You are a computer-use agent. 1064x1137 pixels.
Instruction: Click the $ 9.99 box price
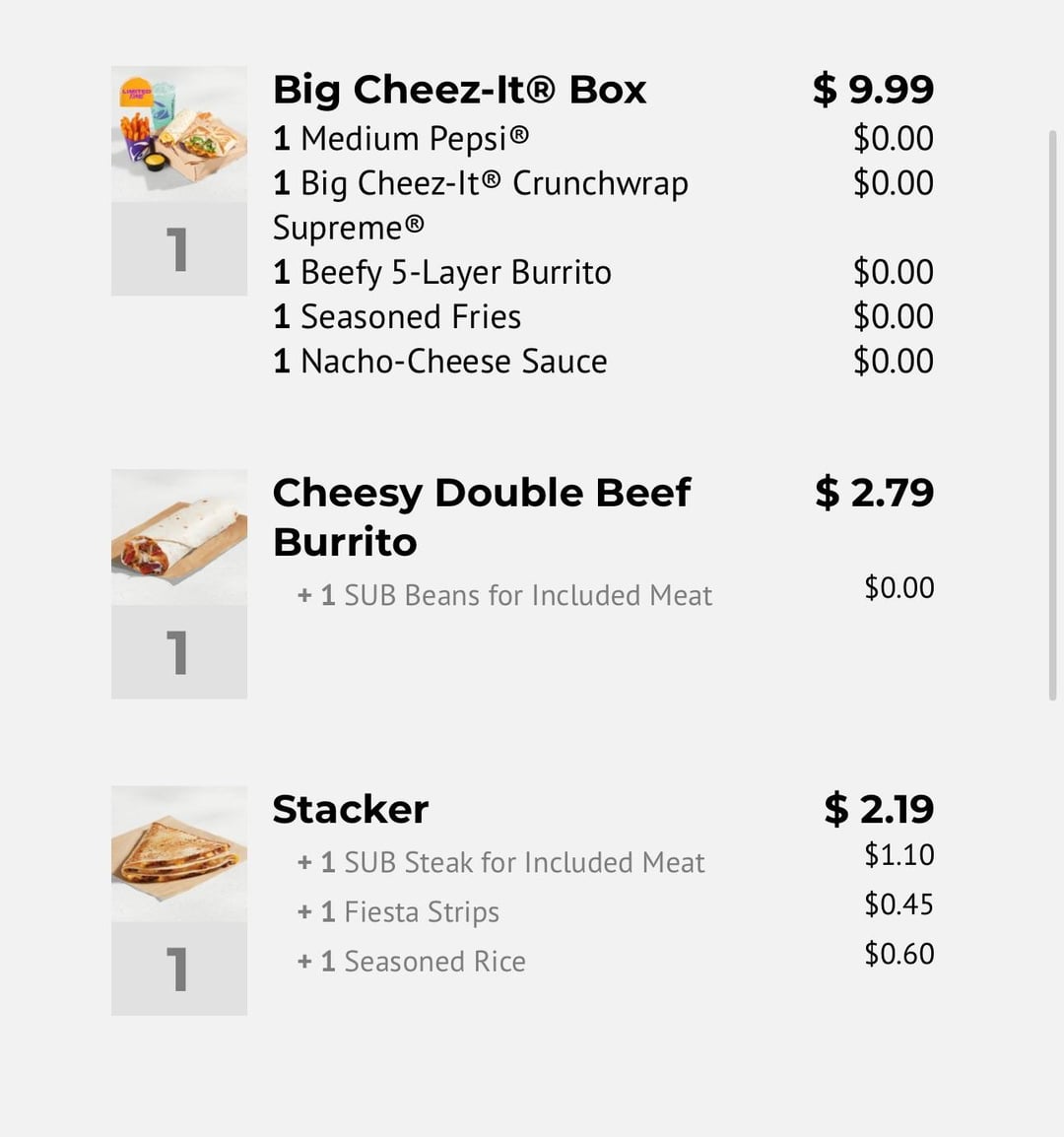pyautogui.click(x=873, y=90)
